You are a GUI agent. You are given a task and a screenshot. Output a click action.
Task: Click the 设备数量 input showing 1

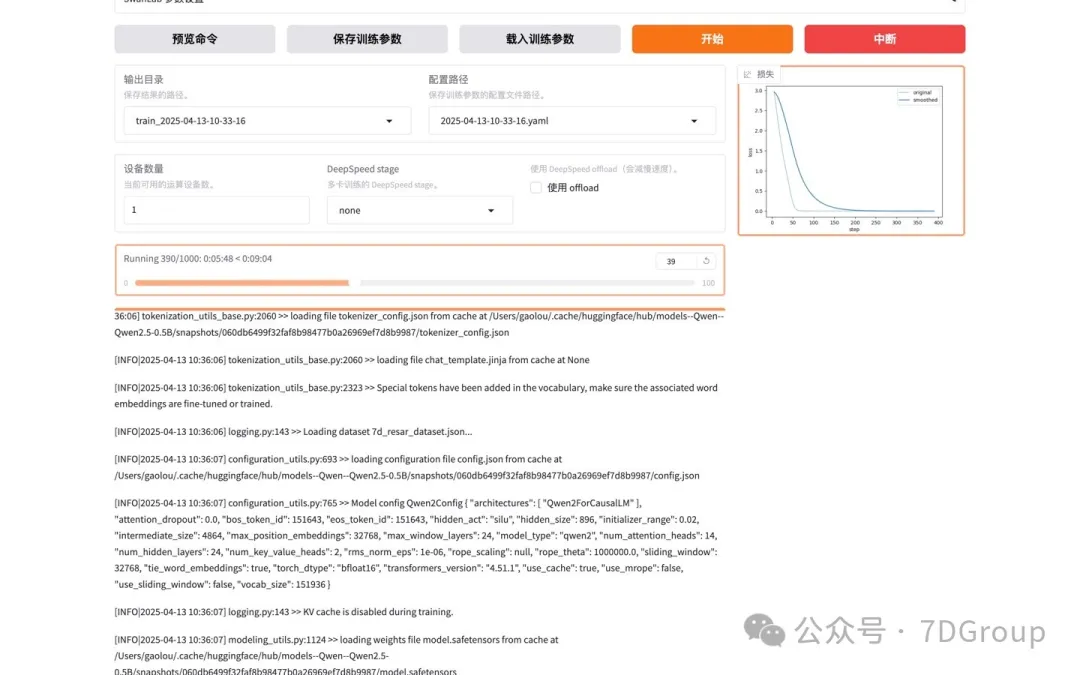[216, 210]
